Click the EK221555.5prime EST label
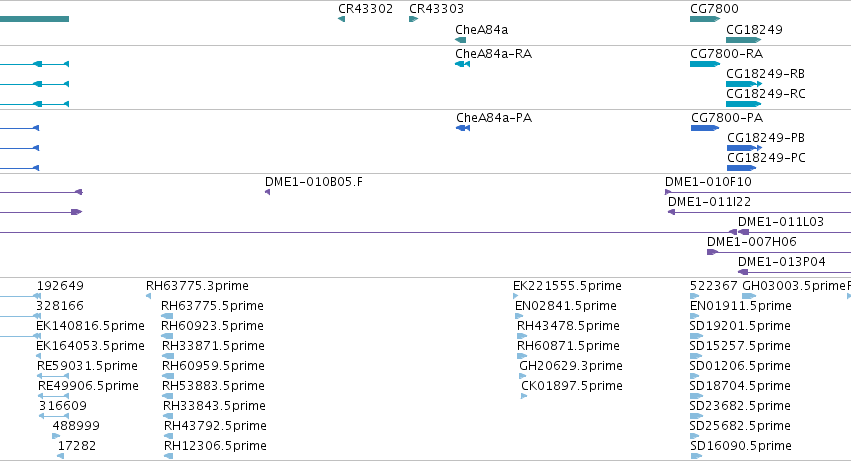The image size is (851, 461). point(567,286)
